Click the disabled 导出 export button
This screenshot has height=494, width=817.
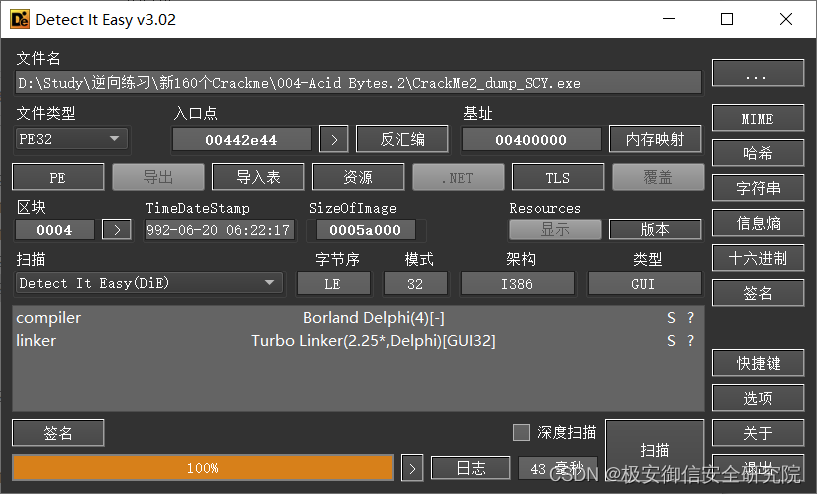click(x=158, y=178)
